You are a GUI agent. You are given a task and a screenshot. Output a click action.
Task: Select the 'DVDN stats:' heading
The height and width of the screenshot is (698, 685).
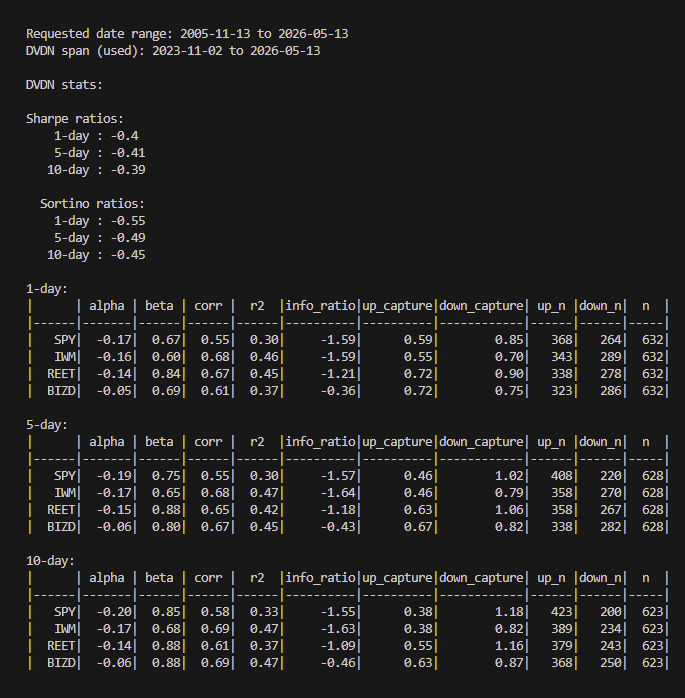[x=64, y=85]
